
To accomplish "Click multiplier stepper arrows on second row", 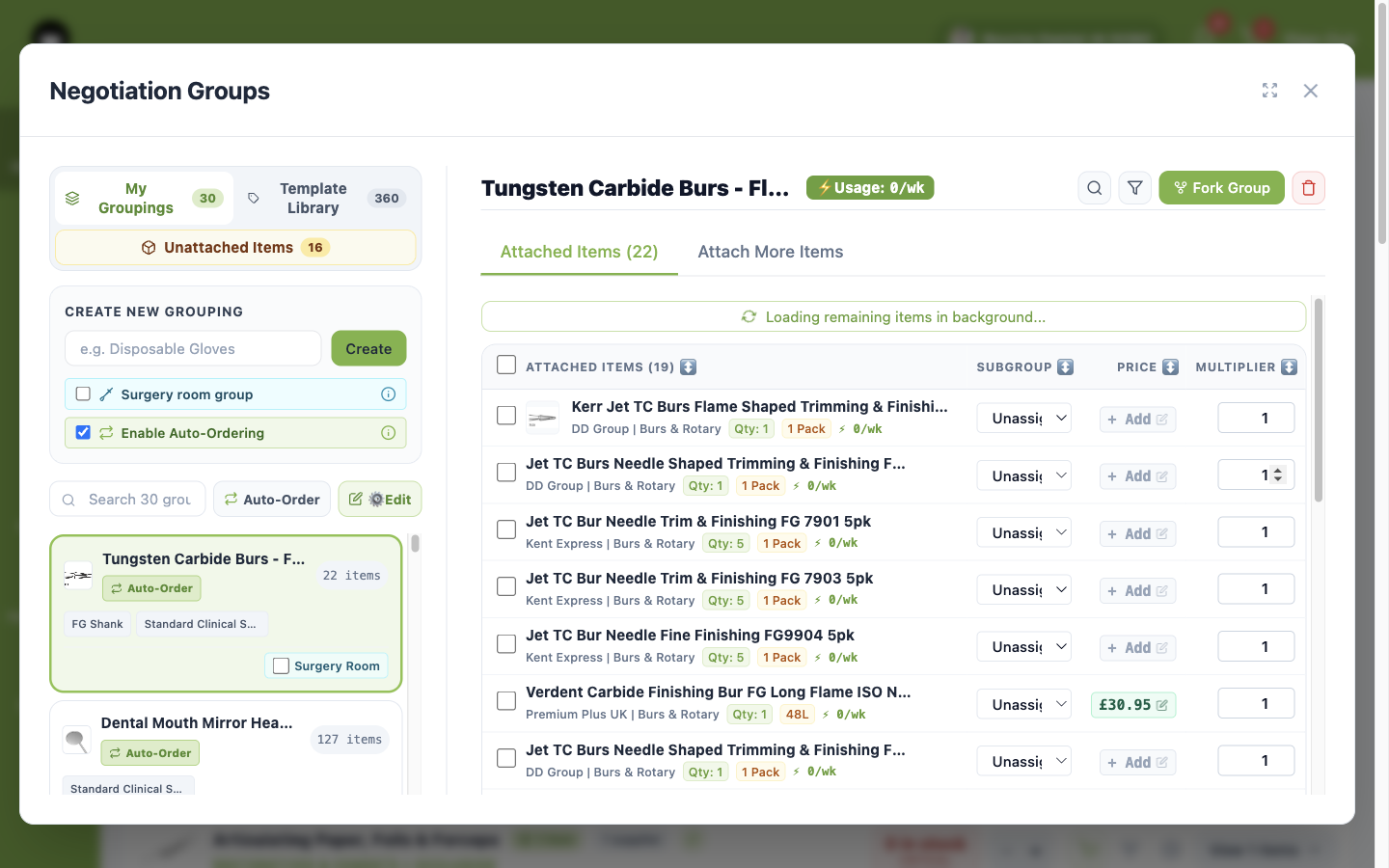I will (x=1278, y=475).
